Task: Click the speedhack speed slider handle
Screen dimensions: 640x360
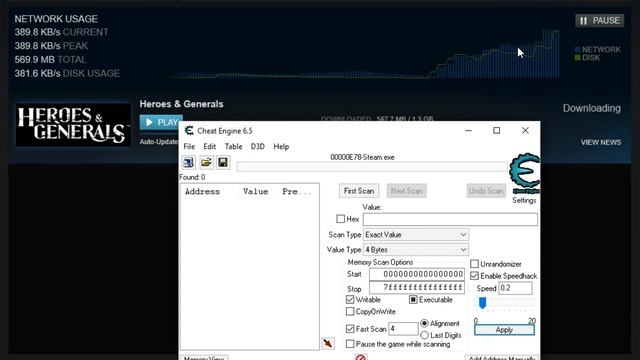Action: (x=482, y=303)
